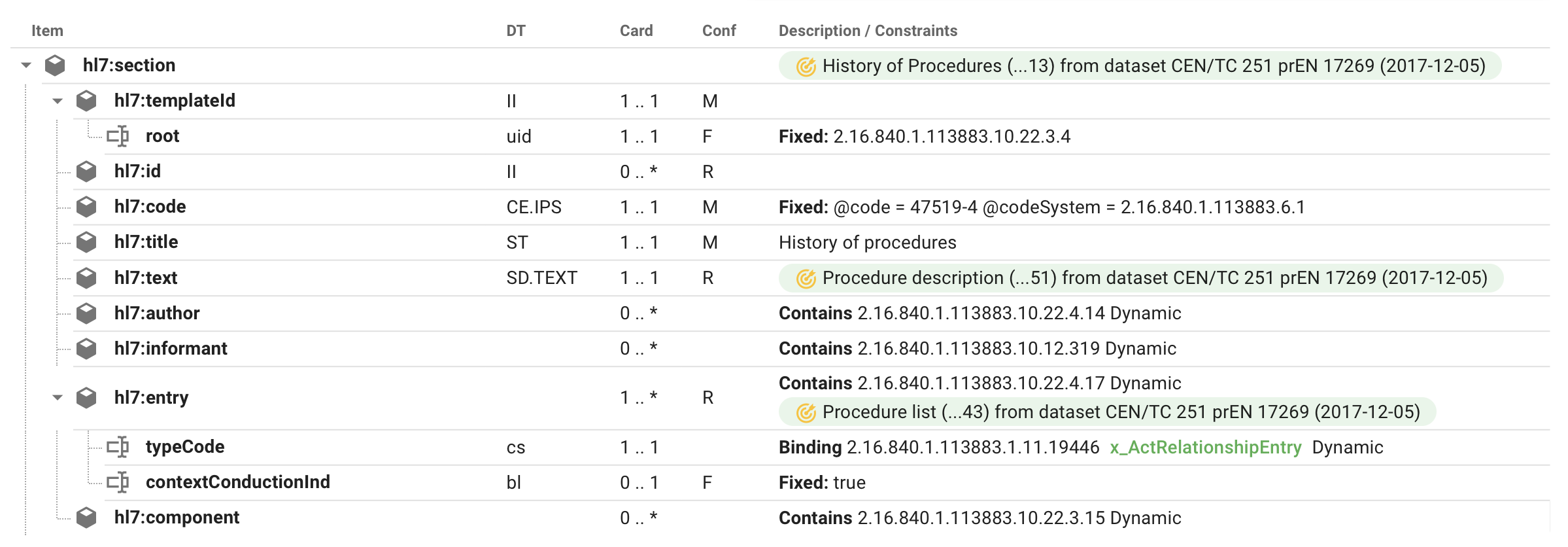Click the hl7:component element cube icon

[x=86, y=518]
